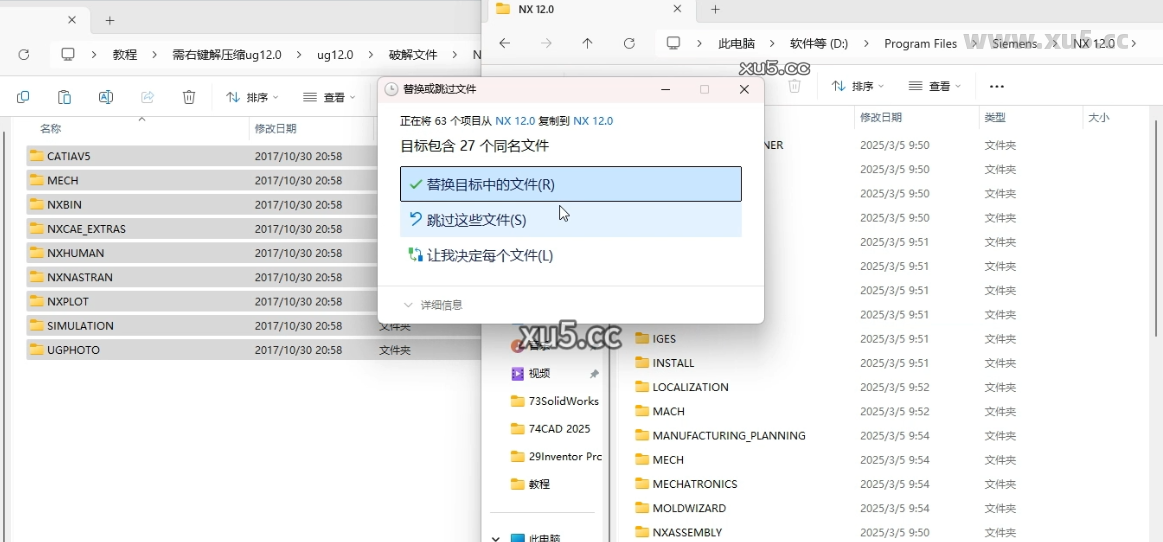
Task: Select the NXNASTRAN folder in left list
Action: [79, 277]
